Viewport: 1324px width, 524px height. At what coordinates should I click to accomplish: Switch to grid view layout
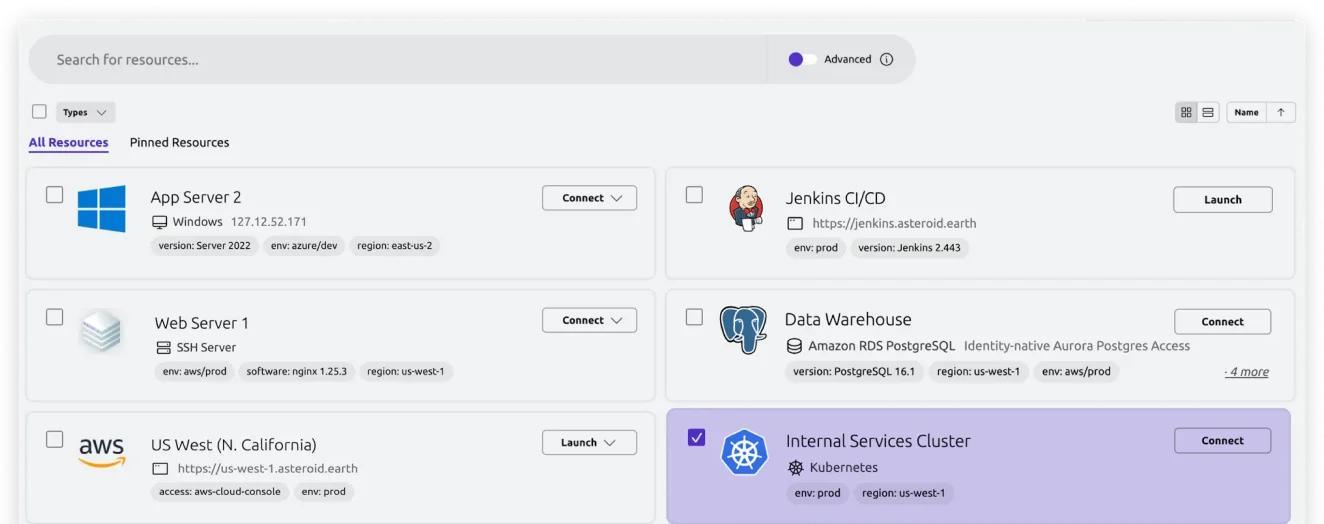tap(1186, 113)
